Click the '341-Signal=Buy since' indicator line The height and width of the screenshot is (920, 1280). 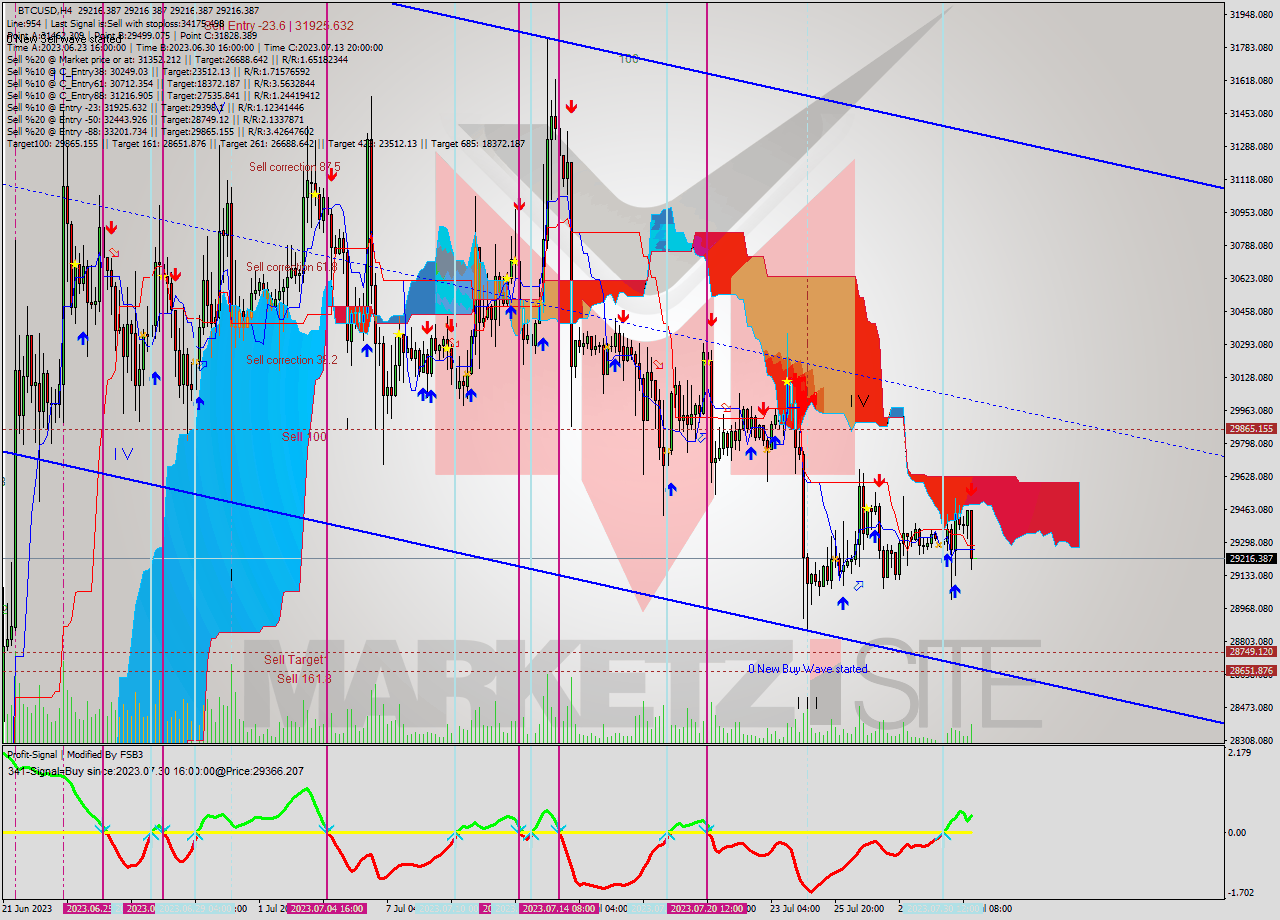(x=155, y=771)
